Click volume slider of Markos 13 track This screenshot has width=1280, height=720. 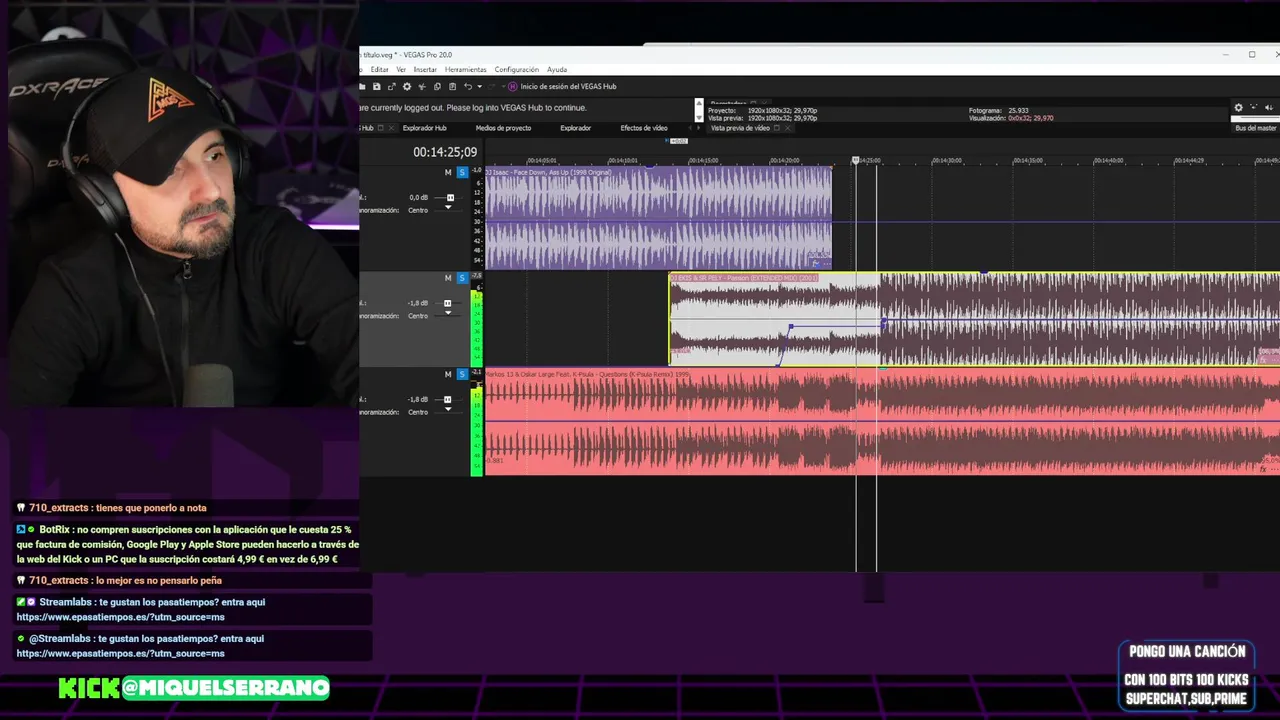pyautogui.click(x=448, y=399)
